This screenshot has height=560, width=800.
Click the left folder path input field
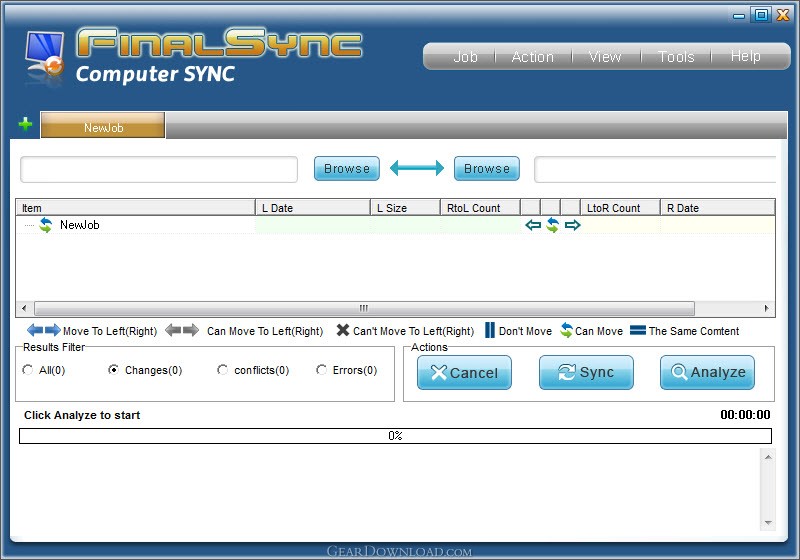point(159,169)
